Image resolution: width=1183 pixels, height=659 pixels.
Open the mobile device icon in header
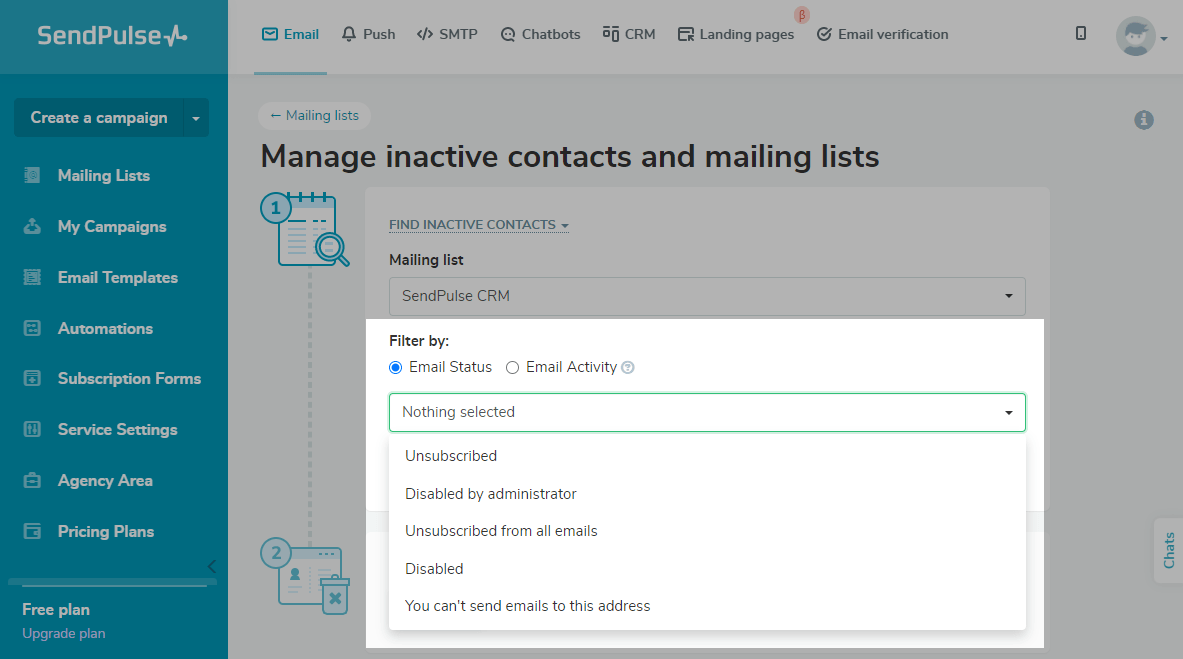tap(1081, 34)
